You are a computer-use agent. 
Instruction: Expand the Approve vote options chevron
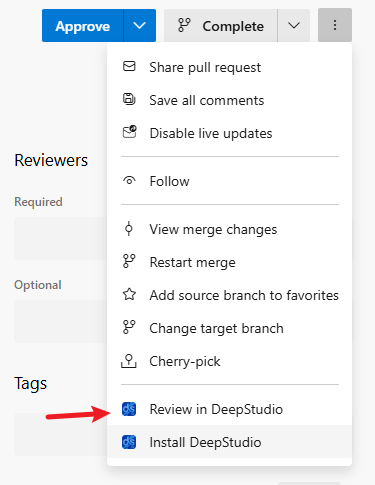point(139,26)
